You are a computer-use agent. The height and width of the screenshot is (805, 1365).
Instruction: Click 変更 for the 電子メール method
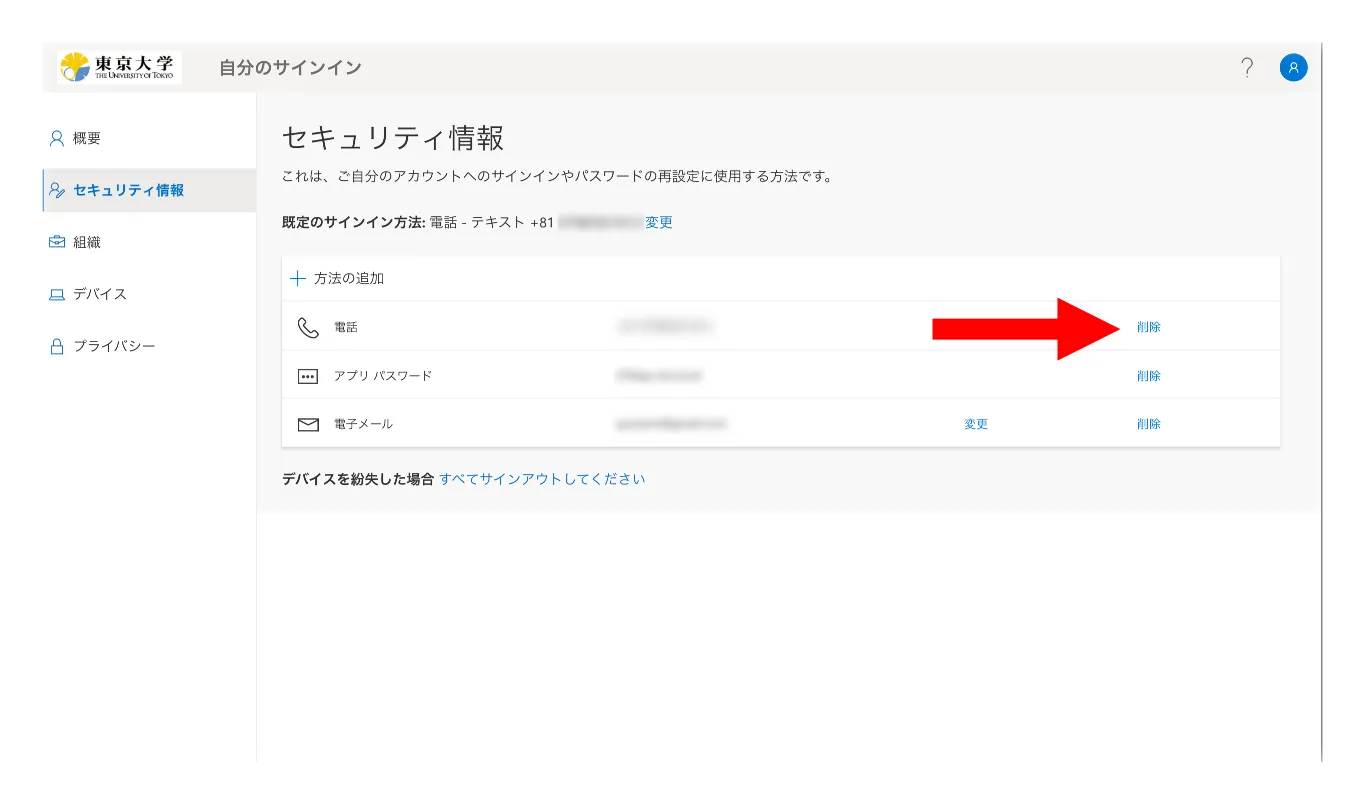point(975,424)
